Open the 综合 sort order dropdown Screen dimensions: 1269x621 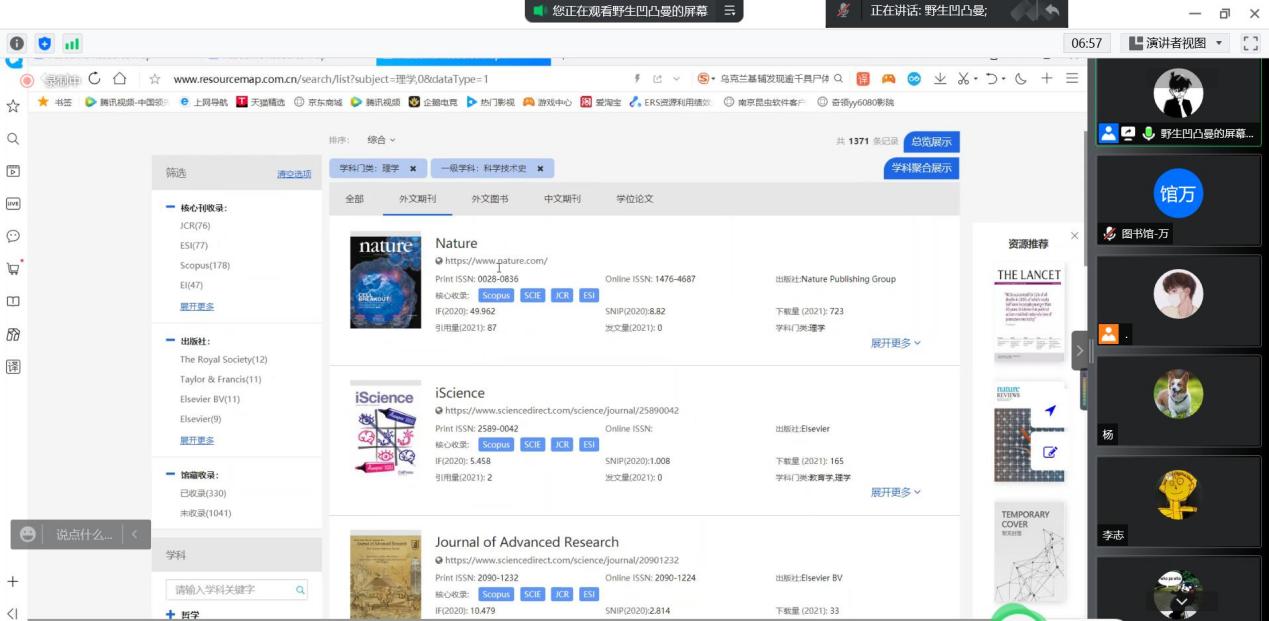pos(381,140)
